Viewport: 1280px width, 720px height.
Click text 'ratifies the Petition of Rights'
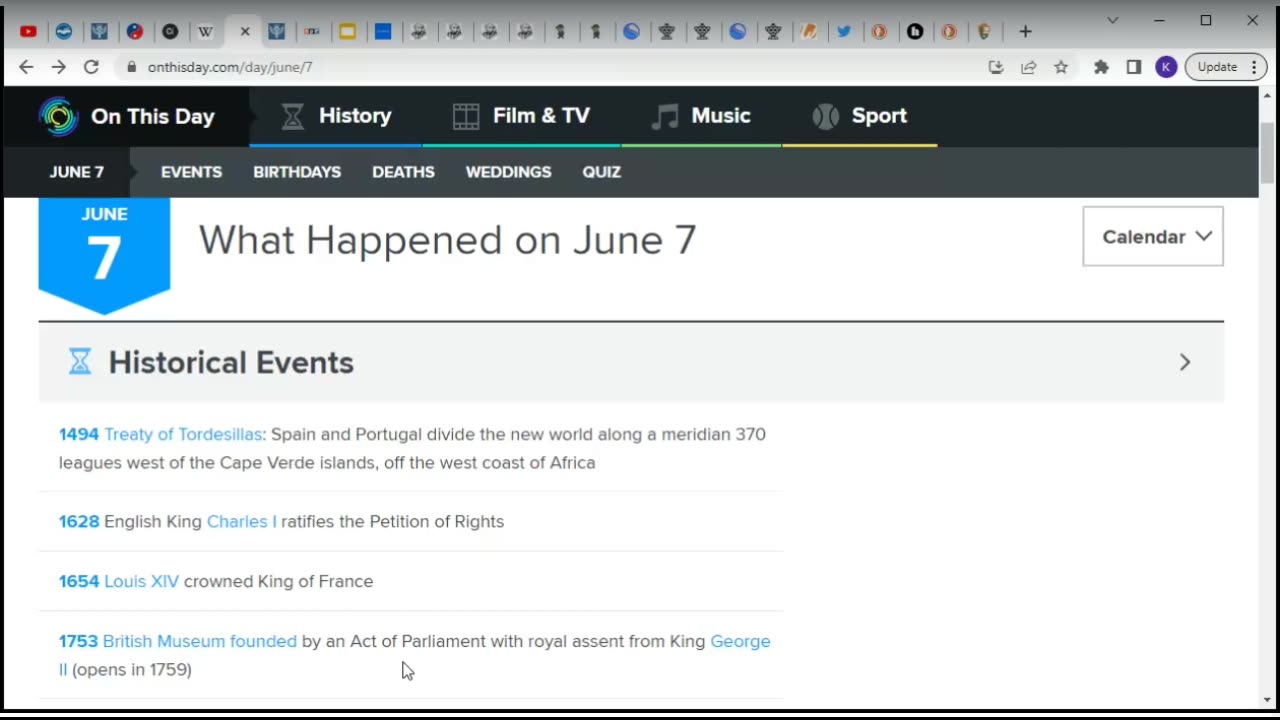tap(392, 521)
